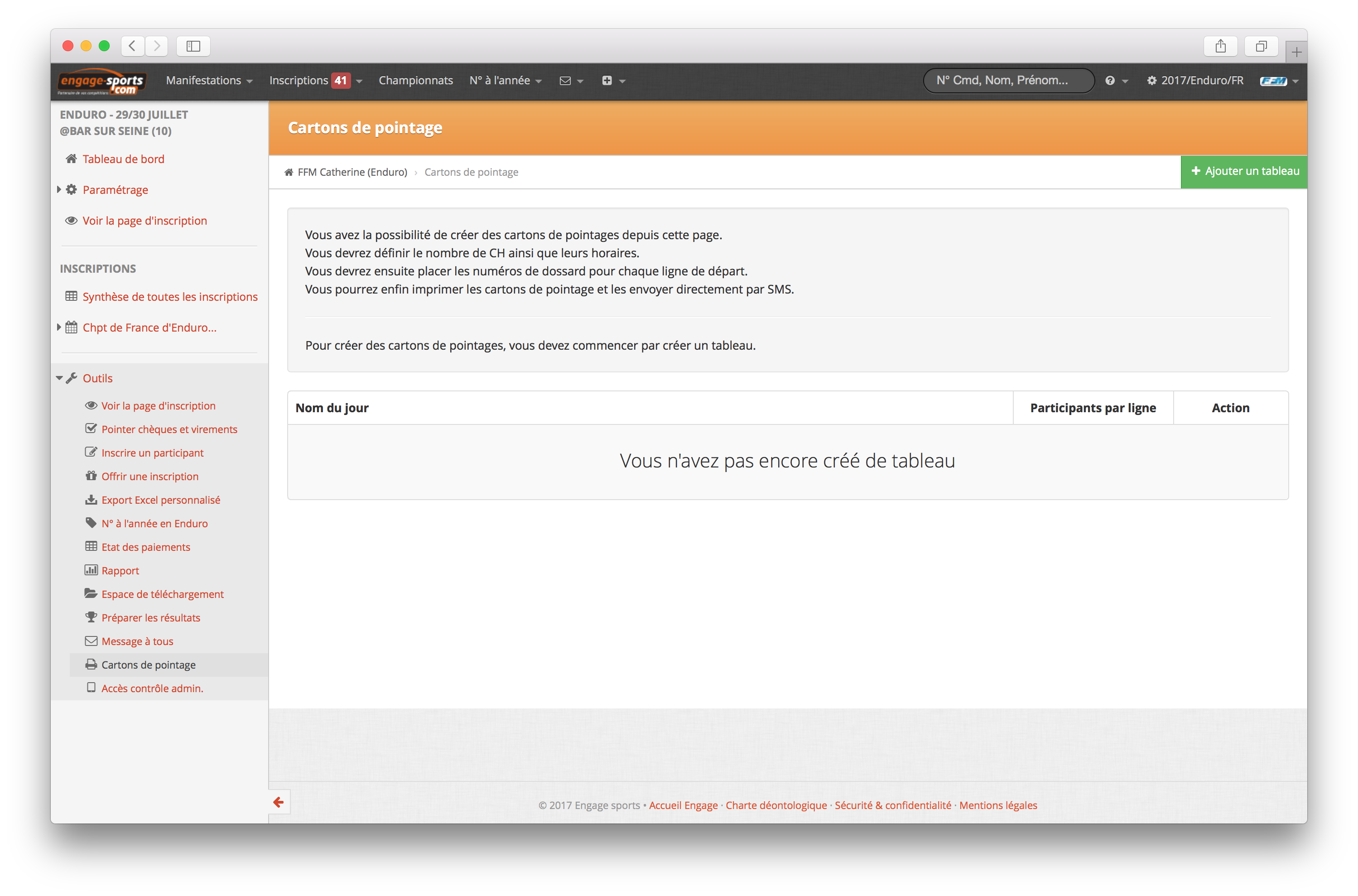Viewport: 1358px width, 896px height.
Task: Click the house icon beside Tableau de bord
Action: click(71, 159)
